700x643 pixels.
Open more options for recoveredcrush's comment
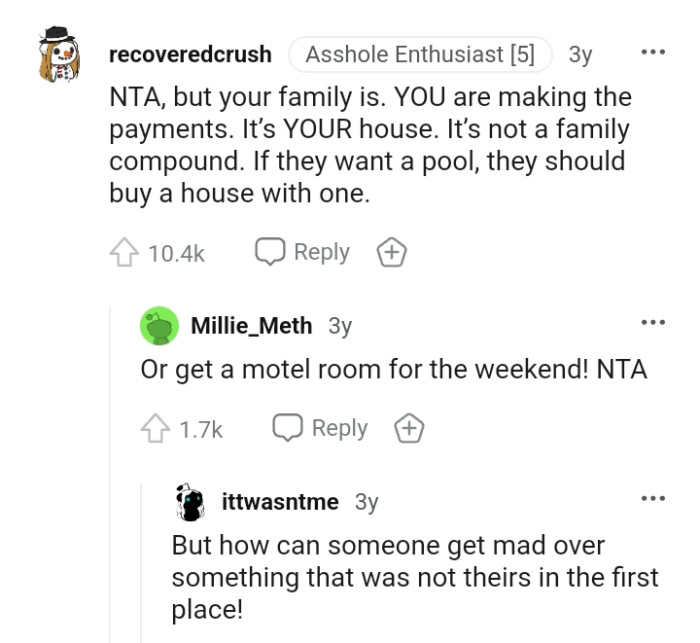coord(653,51)
